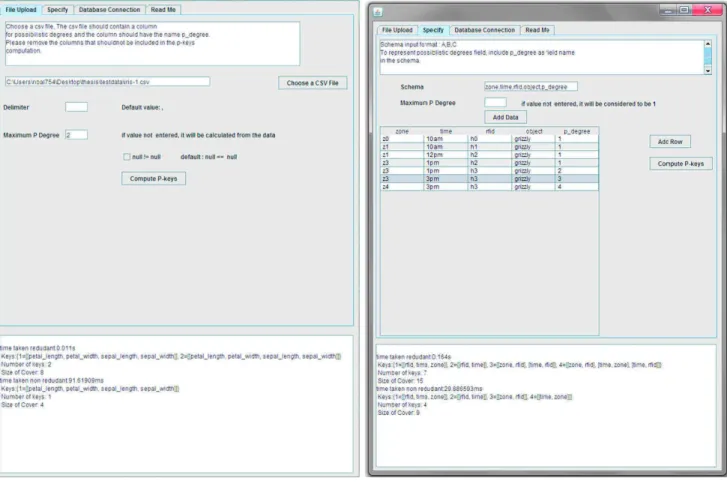This screenshot has height=493, width=727.
Task: Select the z0 zone cell
Action: click(x=402, y=139)
